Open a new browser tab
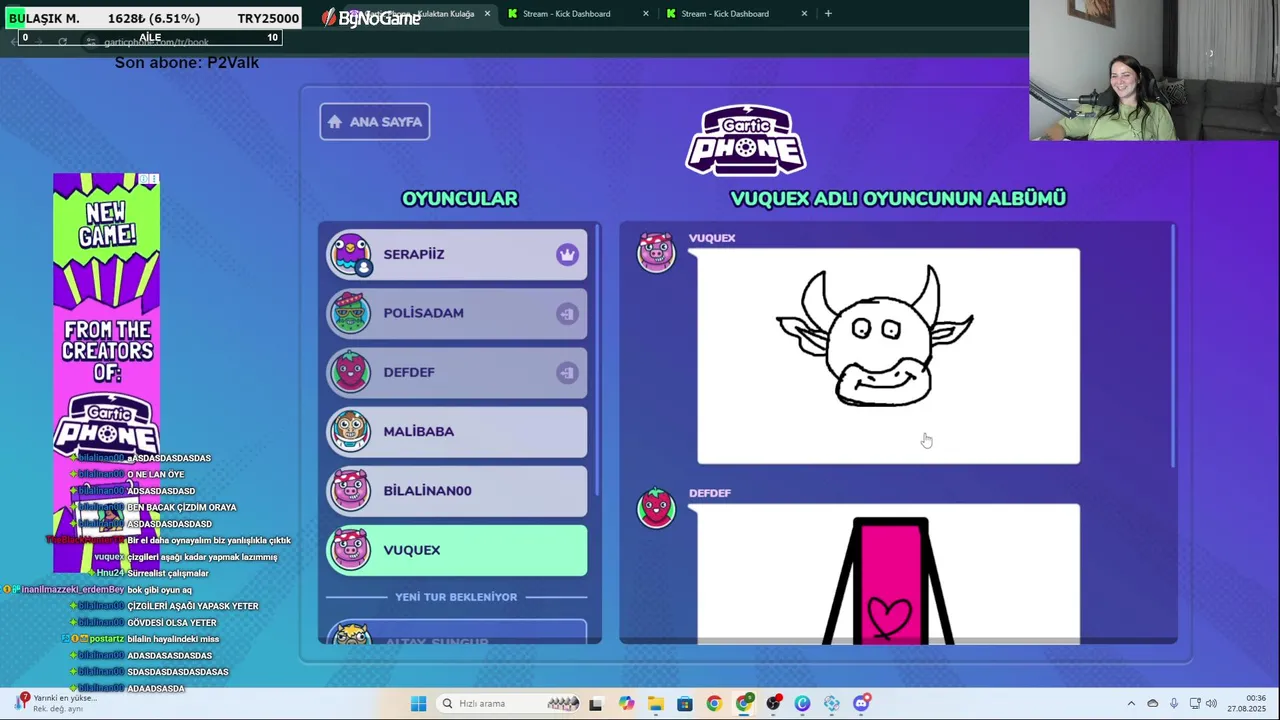1280x720 pixels. tap(828, 14)
